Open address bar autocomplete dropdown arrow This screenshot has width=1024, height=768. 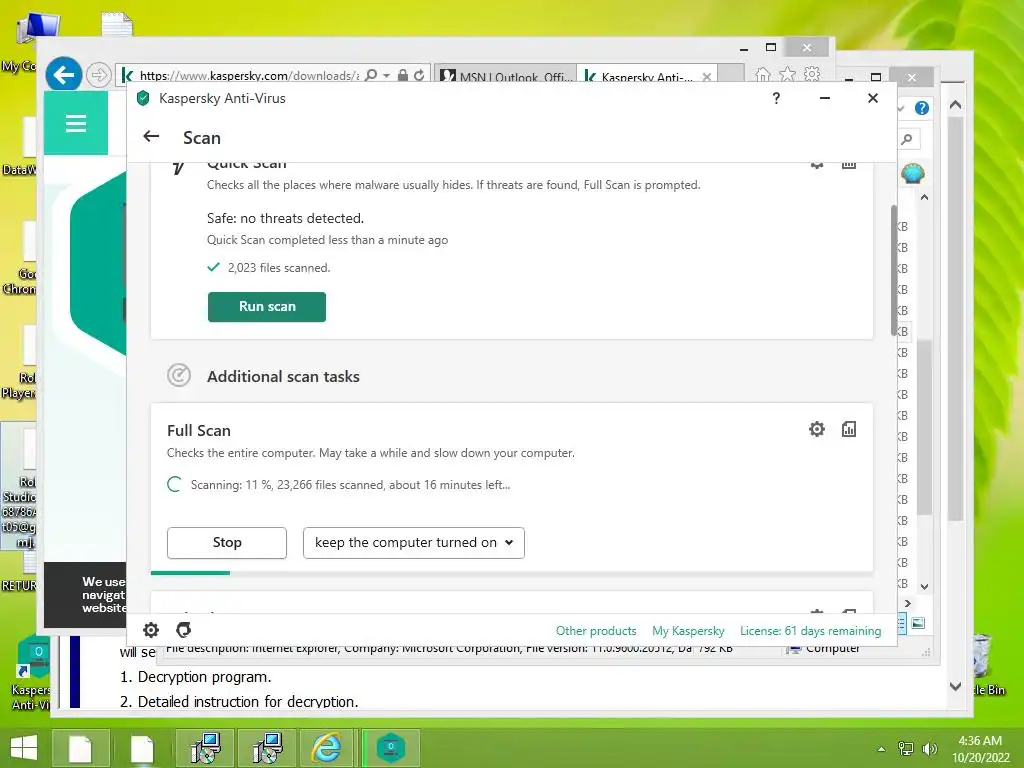(387, 76)
